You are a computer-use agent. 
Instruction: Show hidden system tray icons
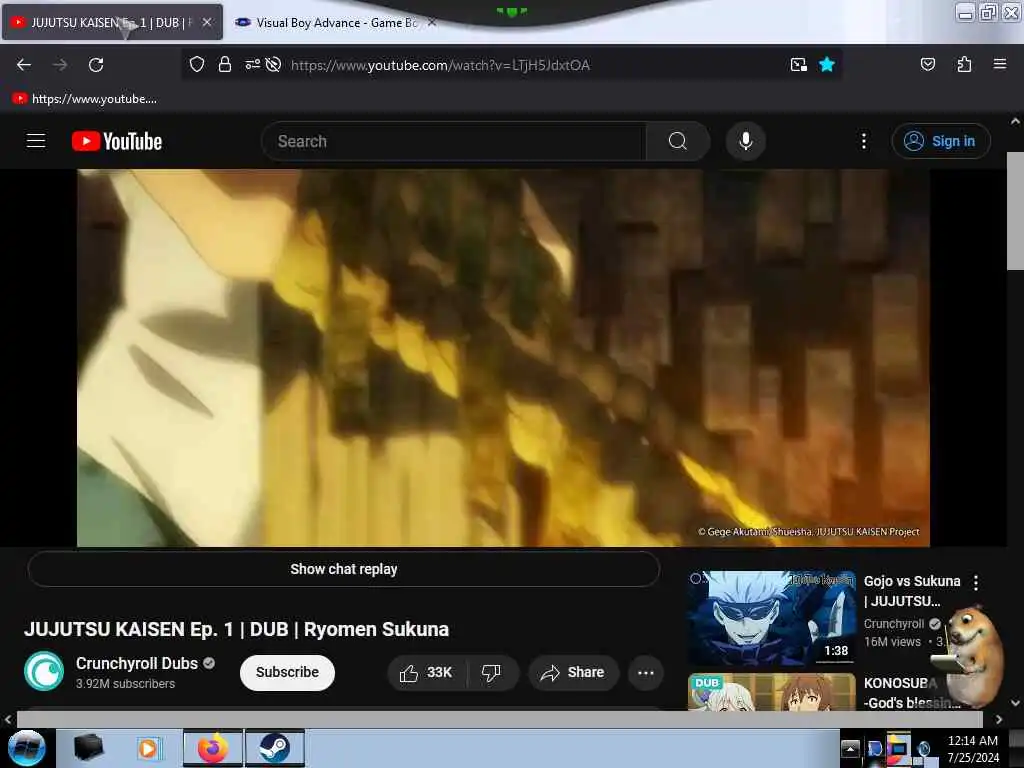click(850, 748)
